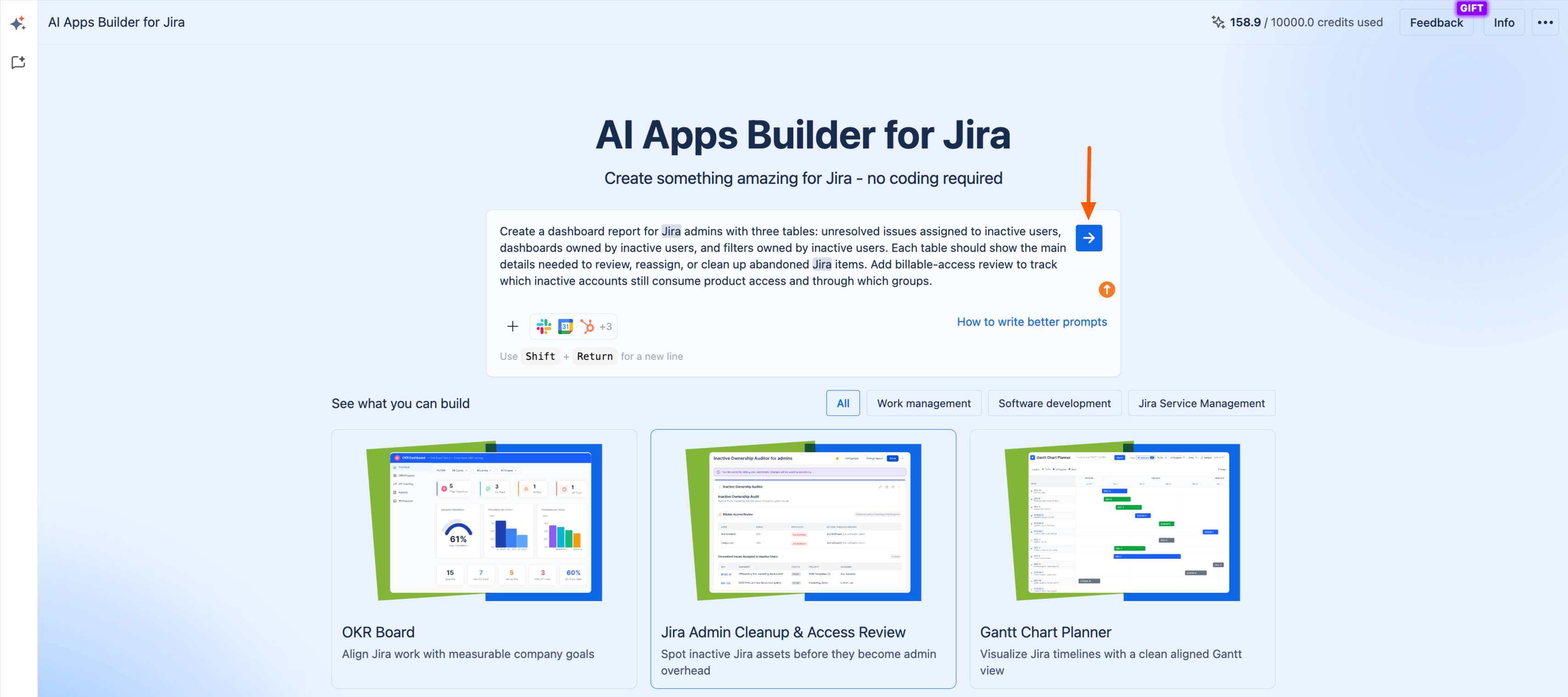Screen dimensions: 1568x697
Task: Start a new chat from sidebar icon
Action: point(18,62)
